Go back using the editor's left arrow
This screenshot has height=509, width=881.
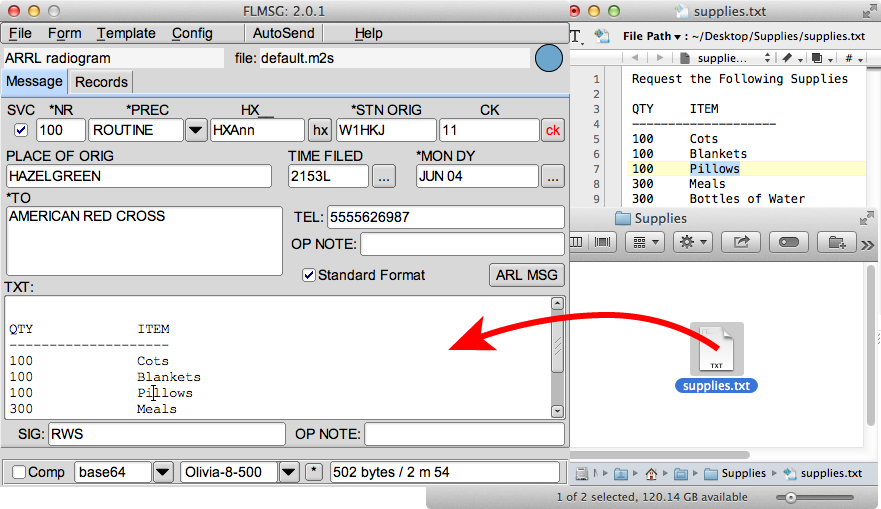click(x=635, y=57)
